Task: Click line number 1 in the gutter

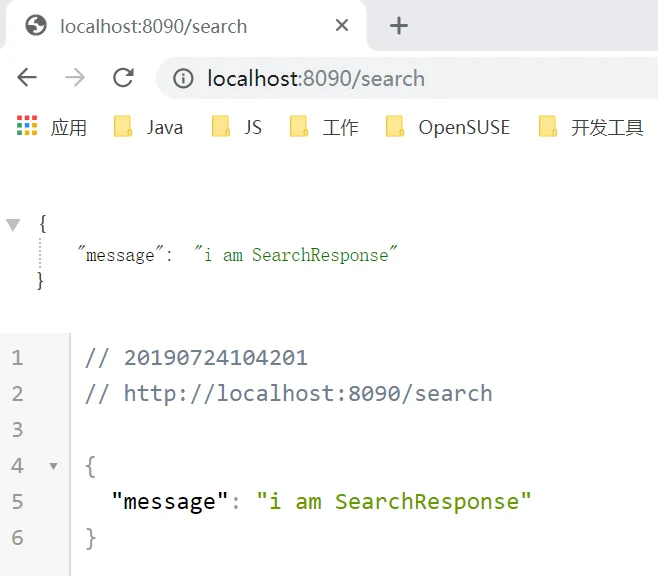Action: [x=17, y=357]
